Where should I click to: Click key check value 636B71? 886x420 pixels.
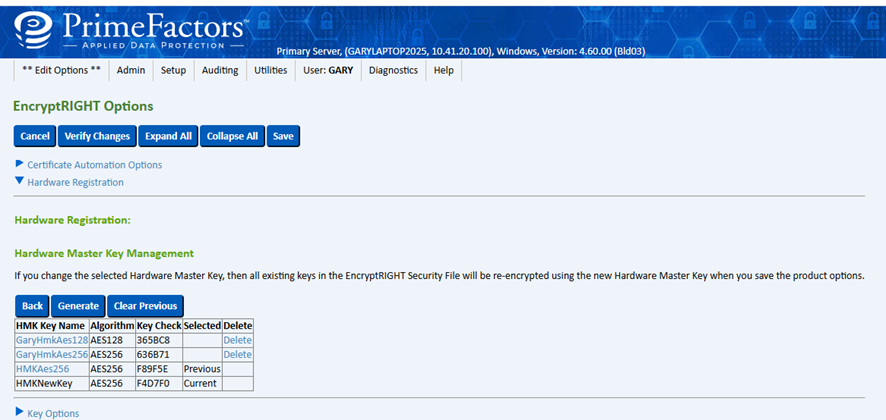[x=159, y=354]
